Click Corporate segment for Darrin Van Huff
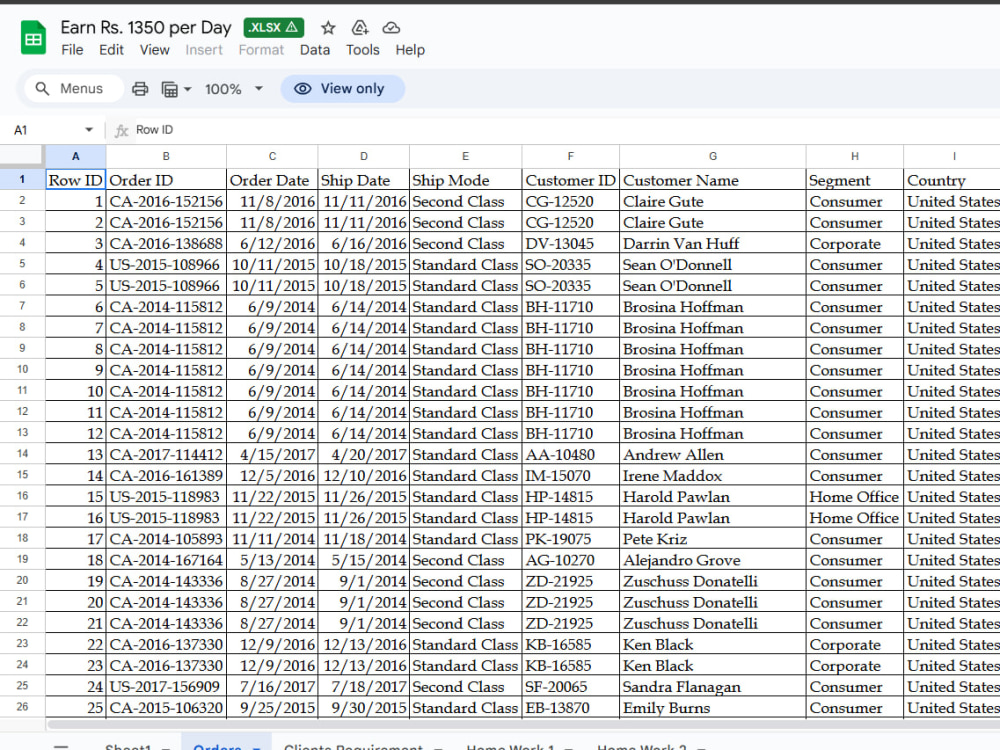 click(855, 244)
